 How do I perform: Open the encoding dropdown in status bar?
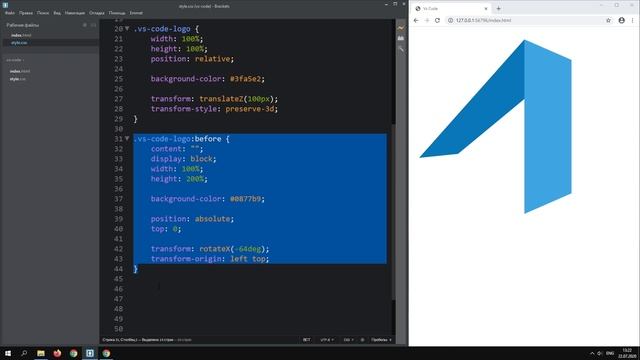pyautogui.click(x=327, y=340)
